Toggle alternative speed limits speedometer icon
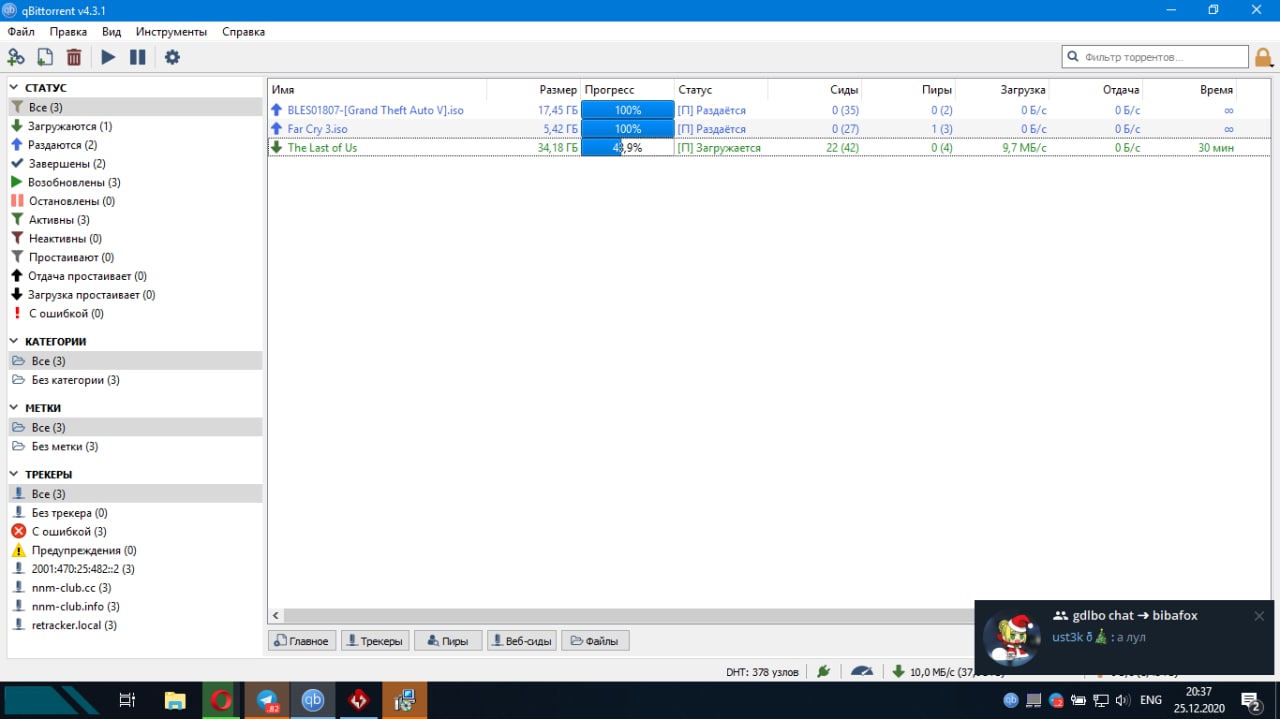The image size is (1280, 719). pyautogui.click(x=862, y=672)
